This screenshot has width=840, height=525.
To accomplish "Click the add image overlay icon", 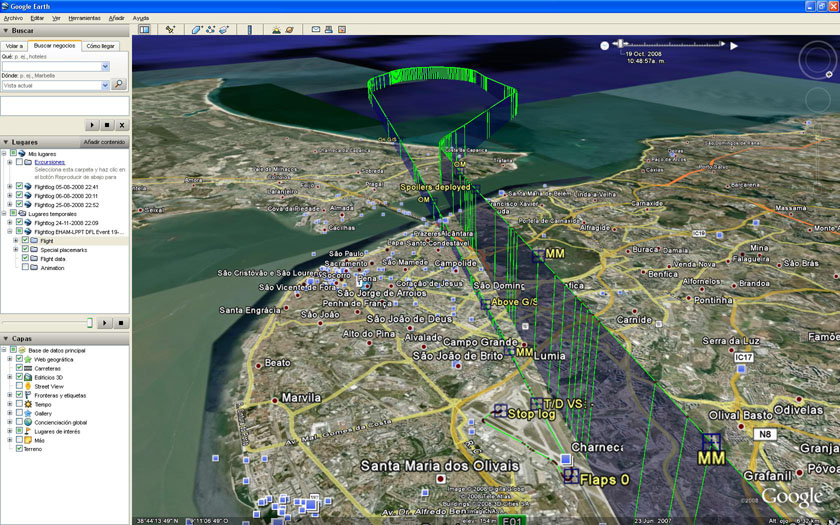I will click(x=224, y=29).
